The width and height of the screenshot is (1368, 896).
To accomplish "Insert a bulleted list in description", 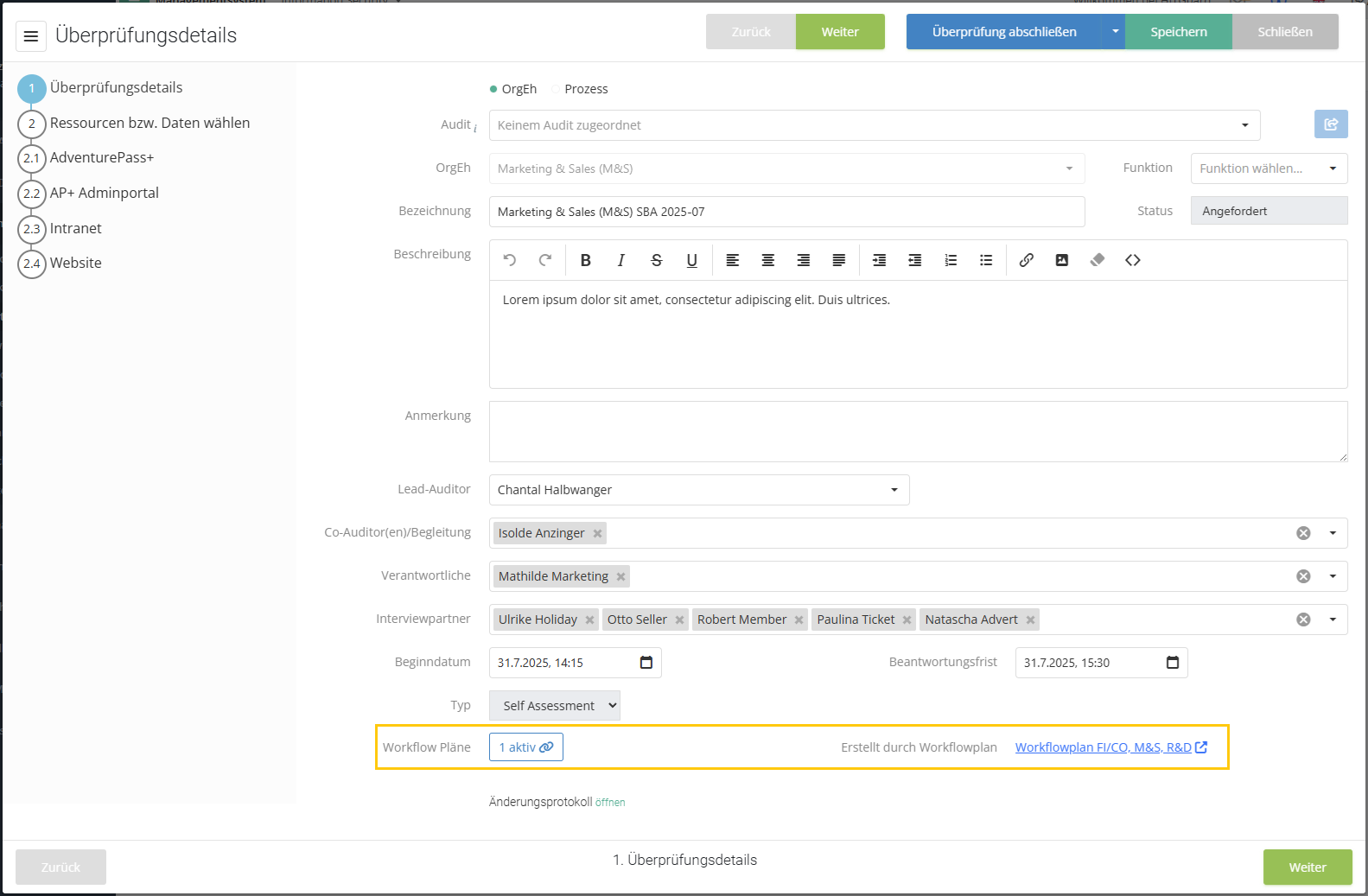I will (x=985, y=260).
